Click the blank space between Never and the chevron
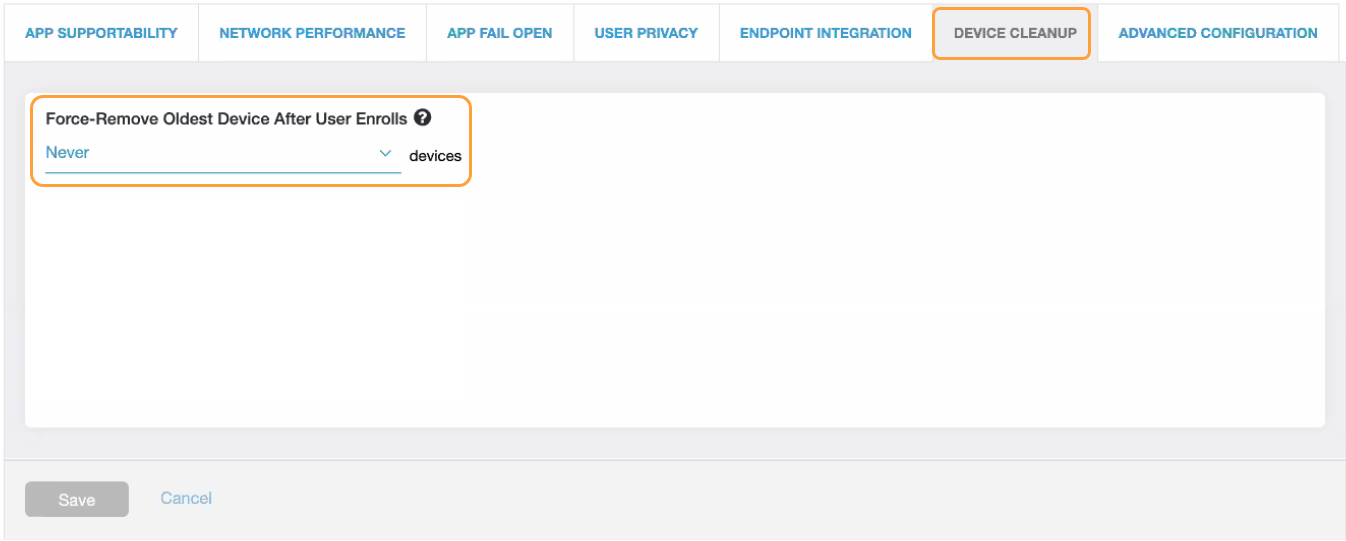This screenshot has width=1346, height=541. point(230,153)
